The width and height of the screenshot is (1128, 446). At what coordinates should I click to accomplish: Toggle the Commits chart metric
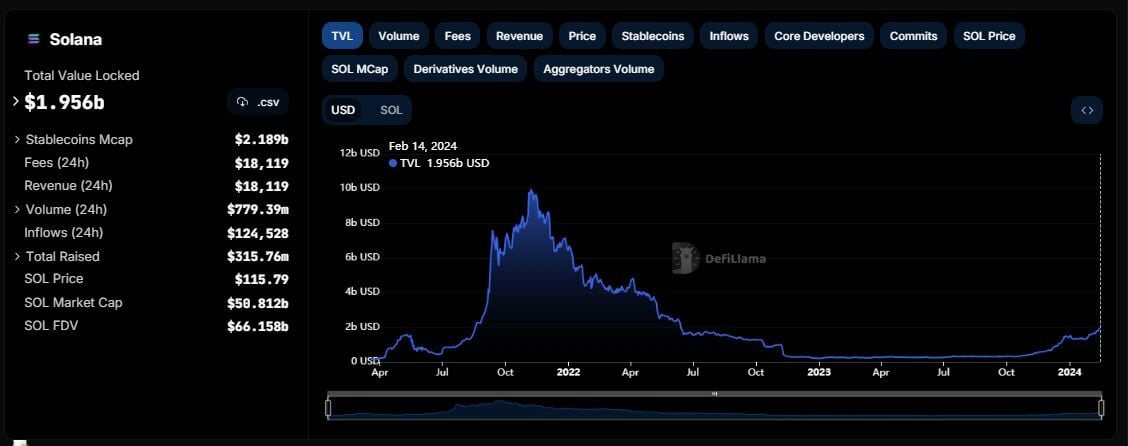914,36
